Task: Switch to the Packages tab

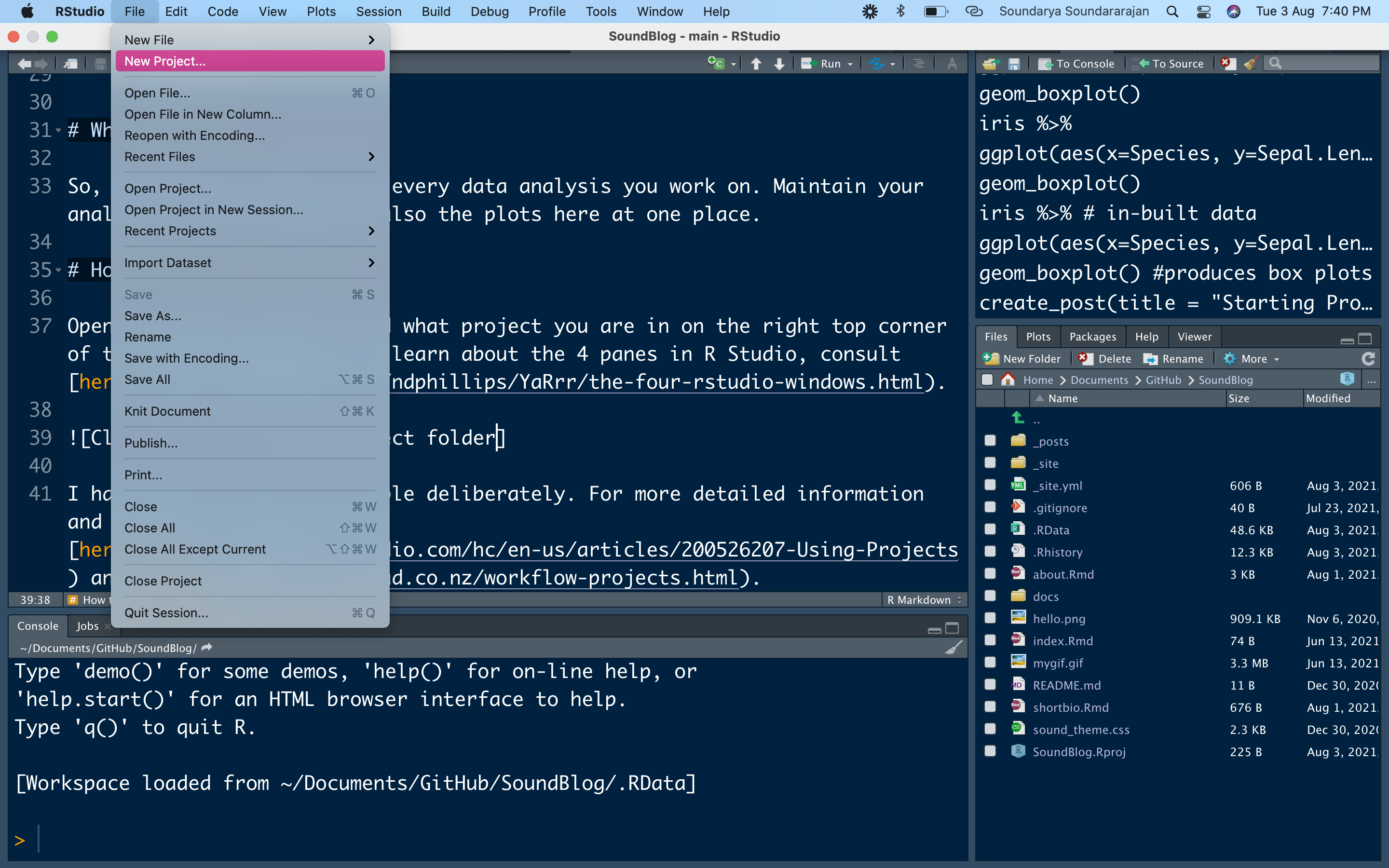Action: click(x=1092, y=337)
